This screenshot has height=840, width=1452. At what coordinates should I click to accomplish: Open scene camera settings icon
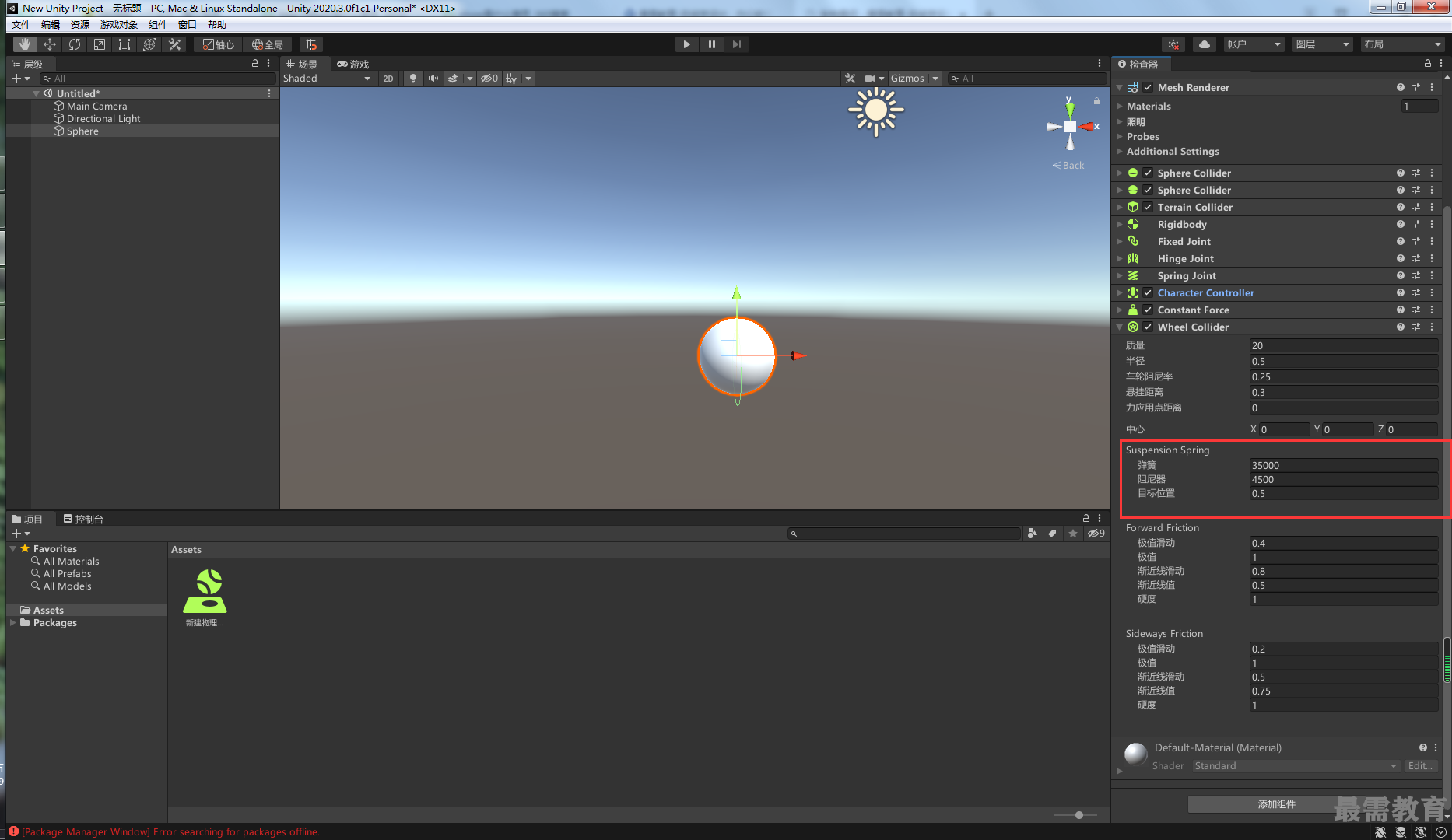[x=870, y=79]
